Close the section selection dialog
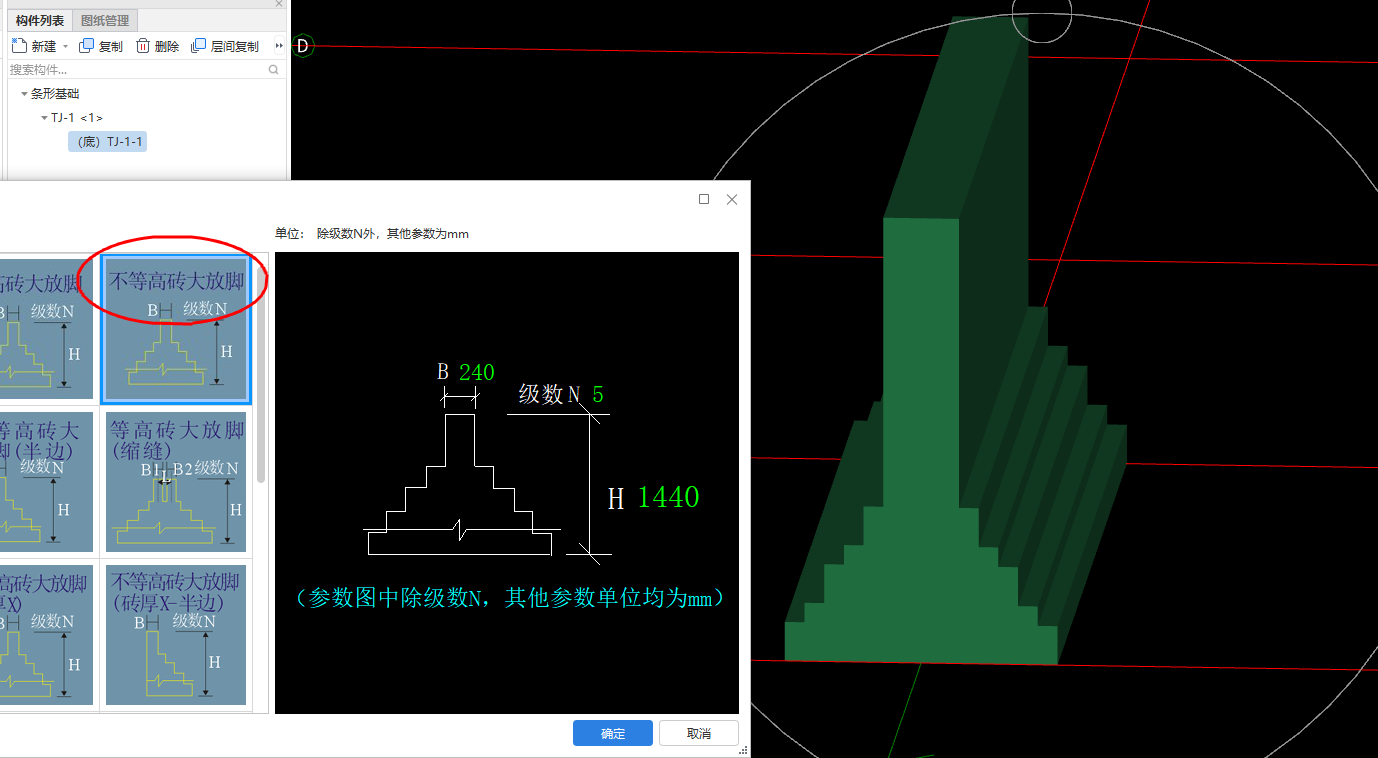 pos(732,199)
